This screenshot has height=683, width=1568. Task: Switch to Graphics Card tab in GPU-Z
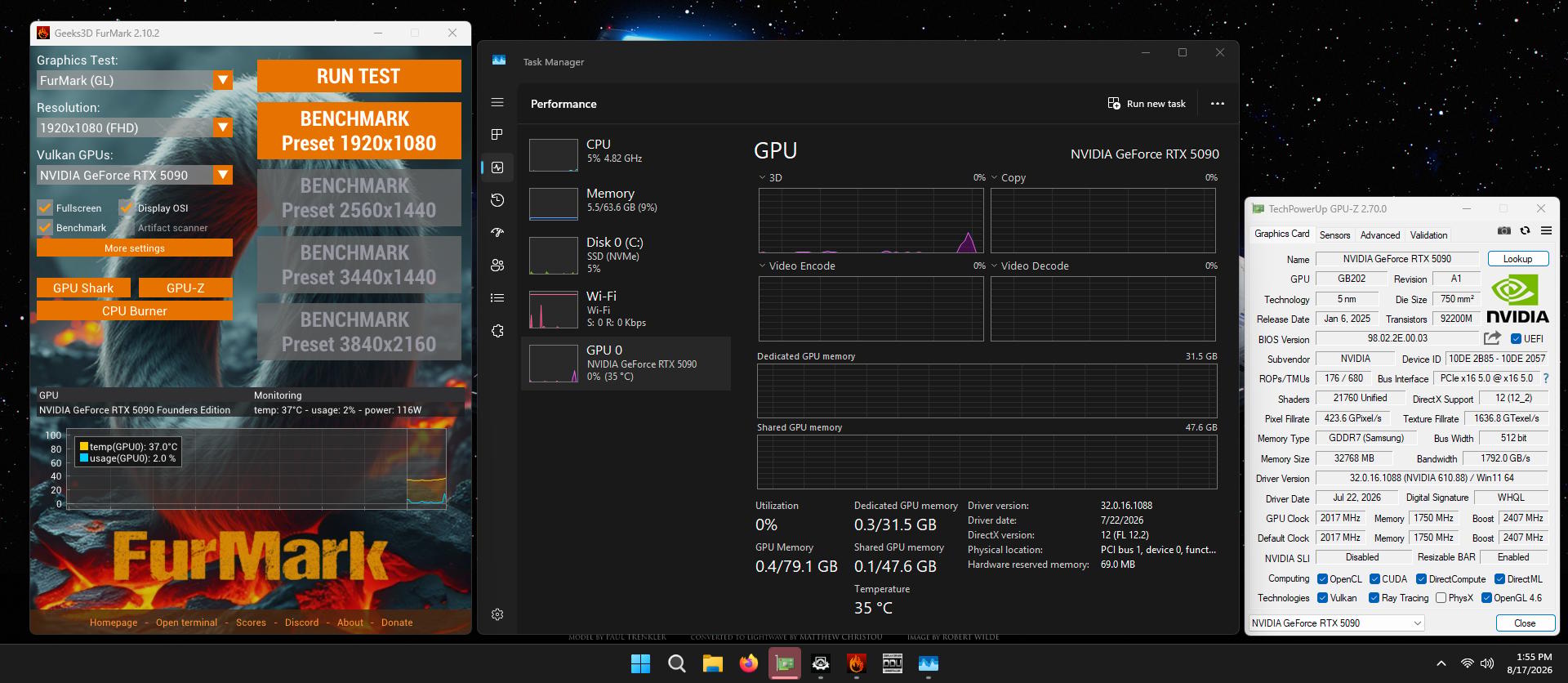tap(1281, 234)
